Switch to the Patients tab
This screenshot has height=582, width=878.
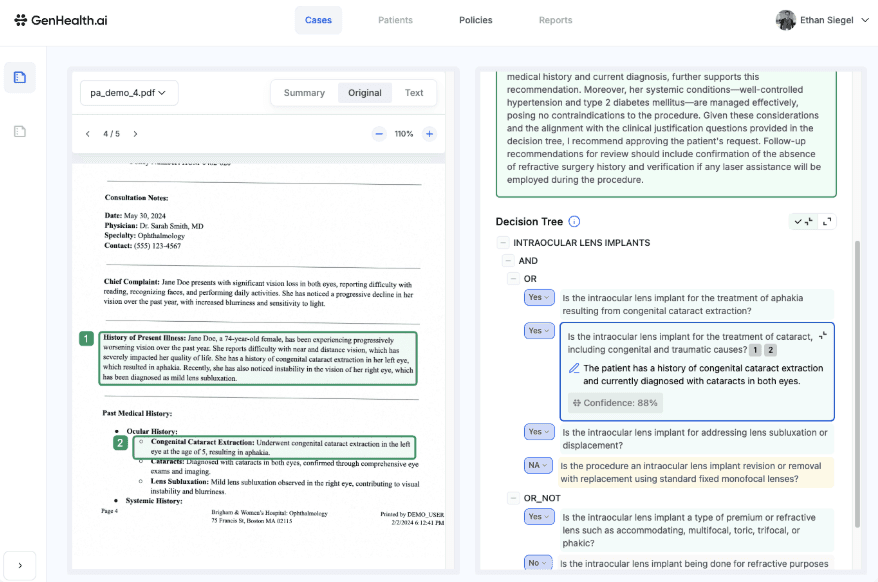click(x=395, y=20)
